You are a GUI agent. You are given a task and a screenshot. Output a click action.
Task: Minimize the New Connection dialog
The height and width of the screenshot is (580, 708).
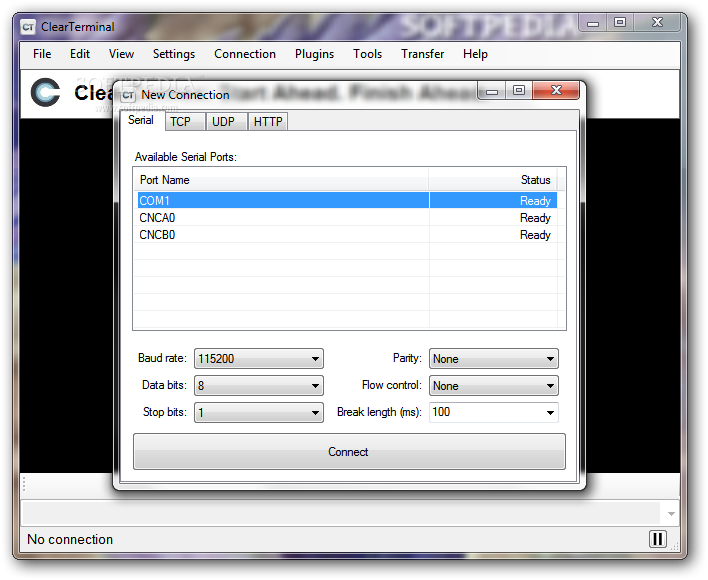pos(492,91)
